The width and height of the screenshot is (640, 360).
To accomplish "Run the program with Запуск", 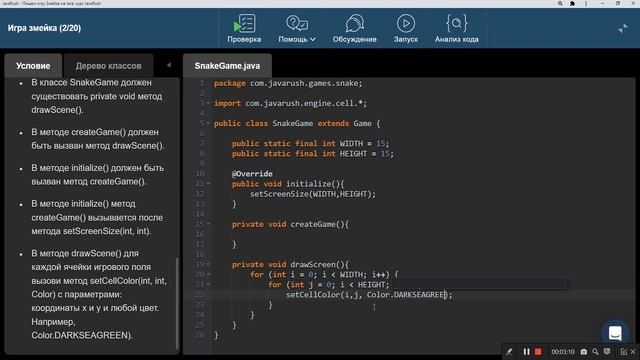I will coord(406,28).
